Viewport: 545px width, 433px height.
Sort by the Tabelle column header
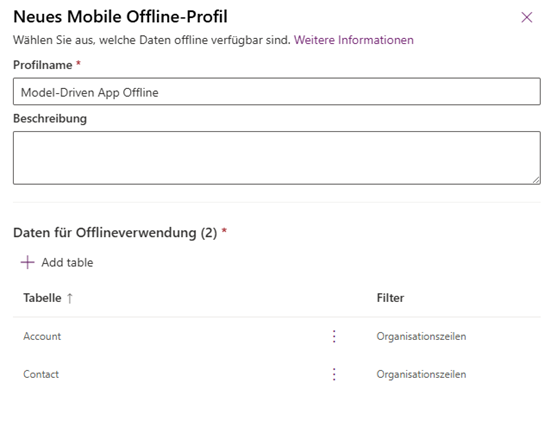point(42,298)
